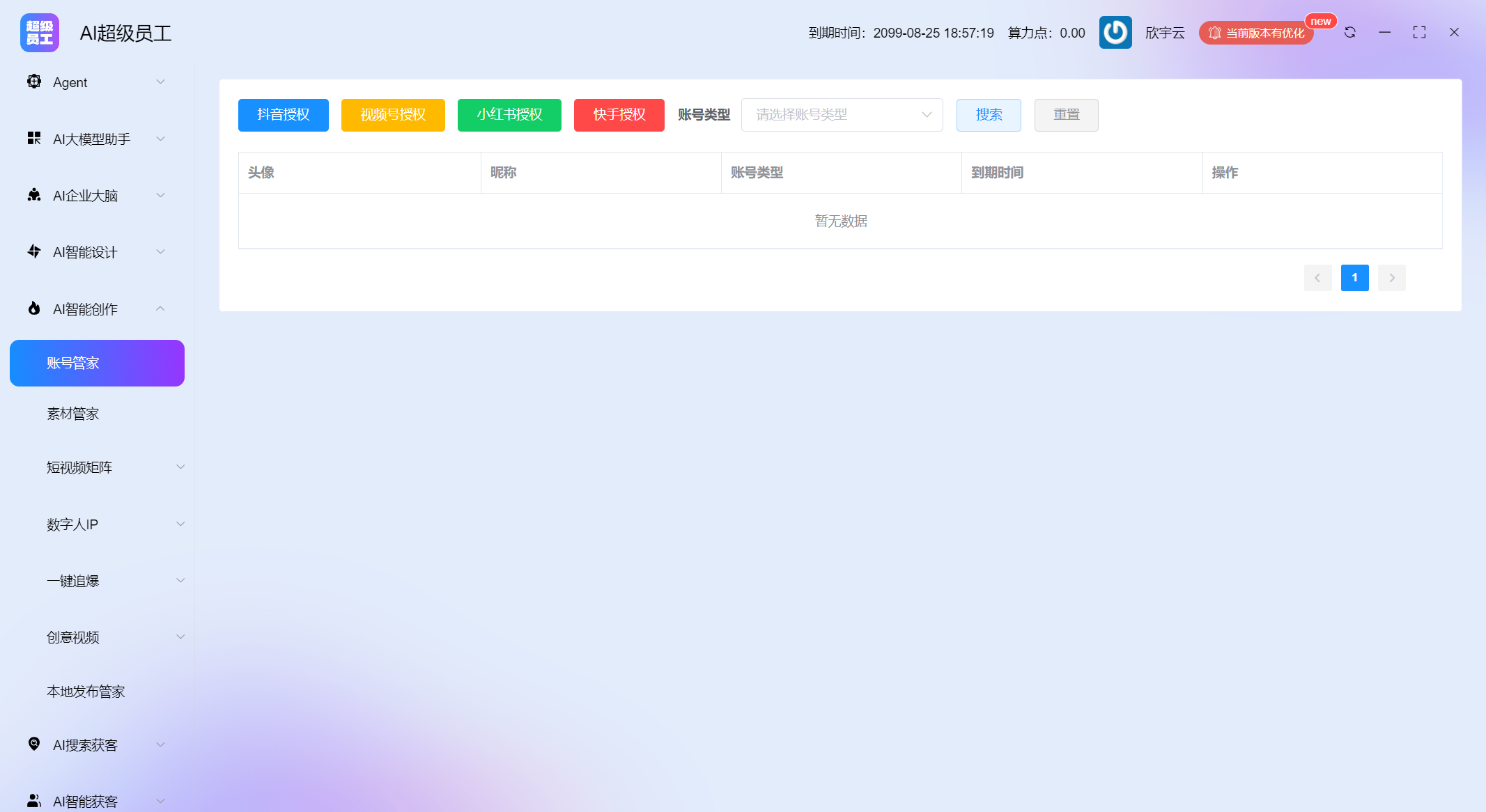Expand the 数字人IP submenu chevron
The image size is (1486, 812).
(180, 524)
